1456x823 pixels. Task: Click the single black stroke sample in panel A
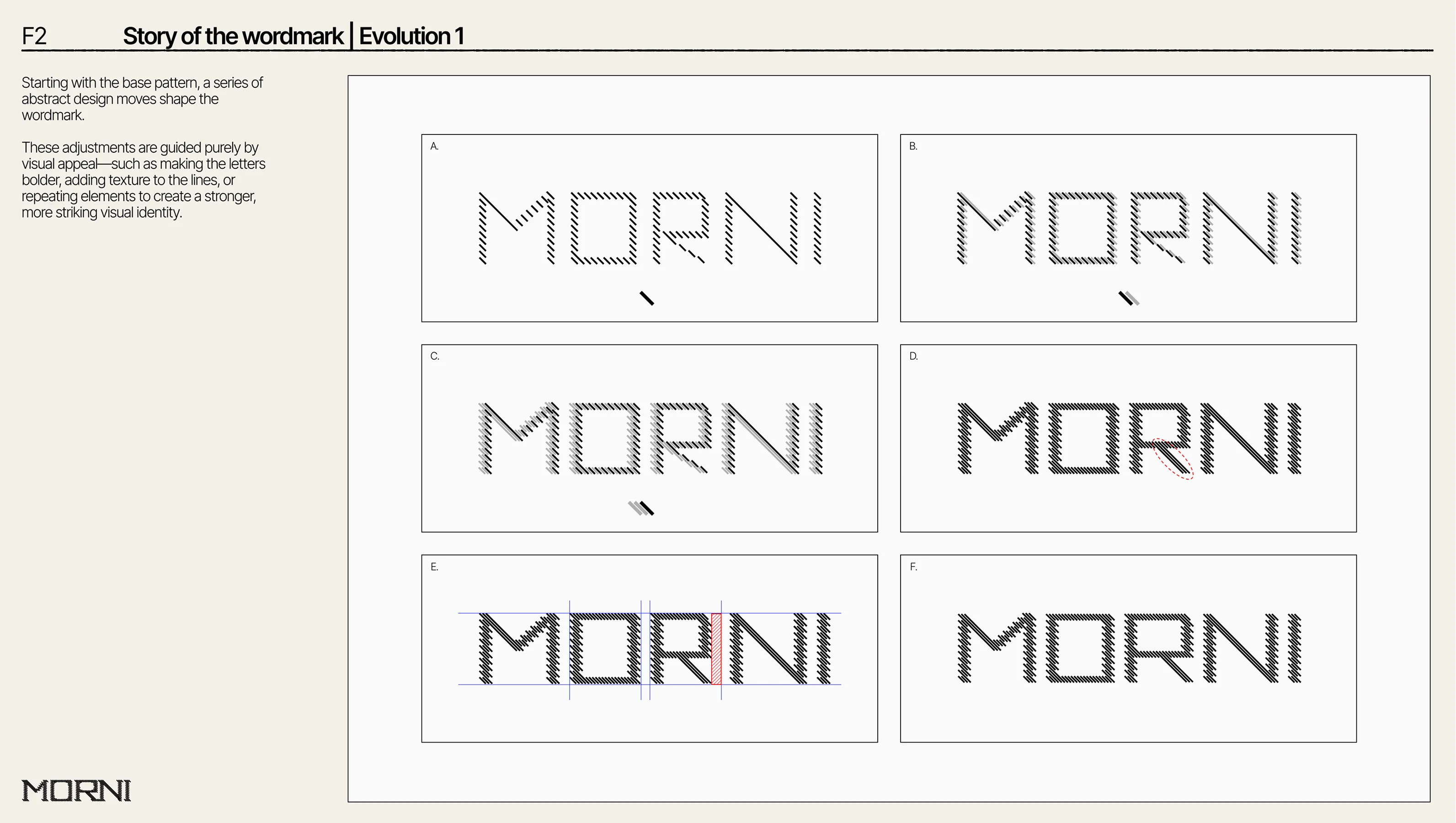[646, 298]
